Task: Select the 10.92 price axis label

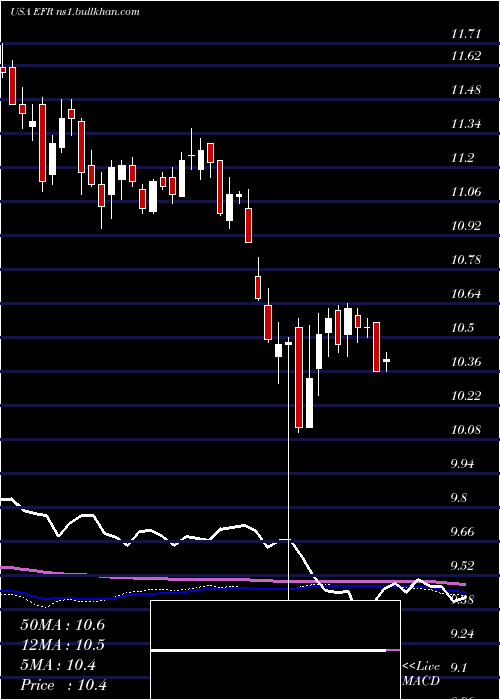Action: tap(466, 225)
